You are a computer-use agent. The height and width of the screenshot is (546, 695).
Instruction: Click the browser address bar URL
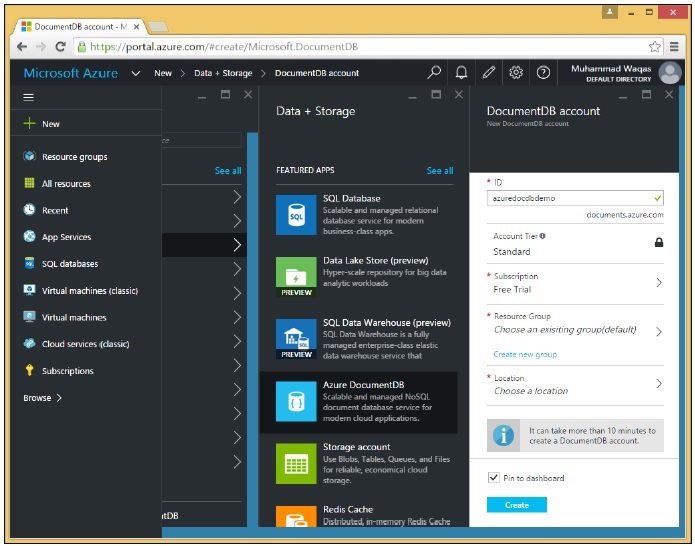pyautogui.click(x=224, y=47)
